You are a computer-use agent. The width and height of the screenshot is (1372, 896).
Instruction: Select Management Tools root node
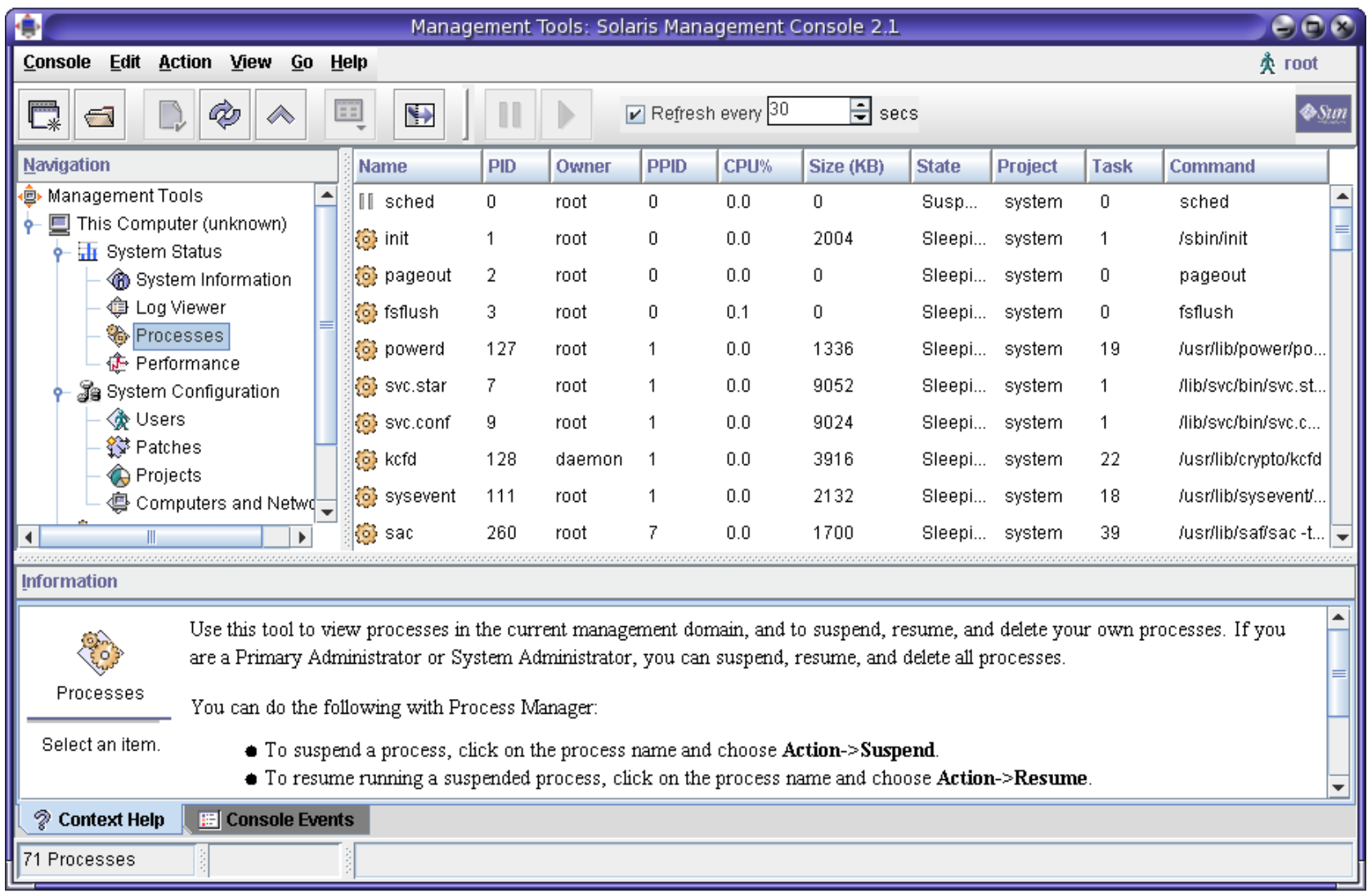[125, 195]
